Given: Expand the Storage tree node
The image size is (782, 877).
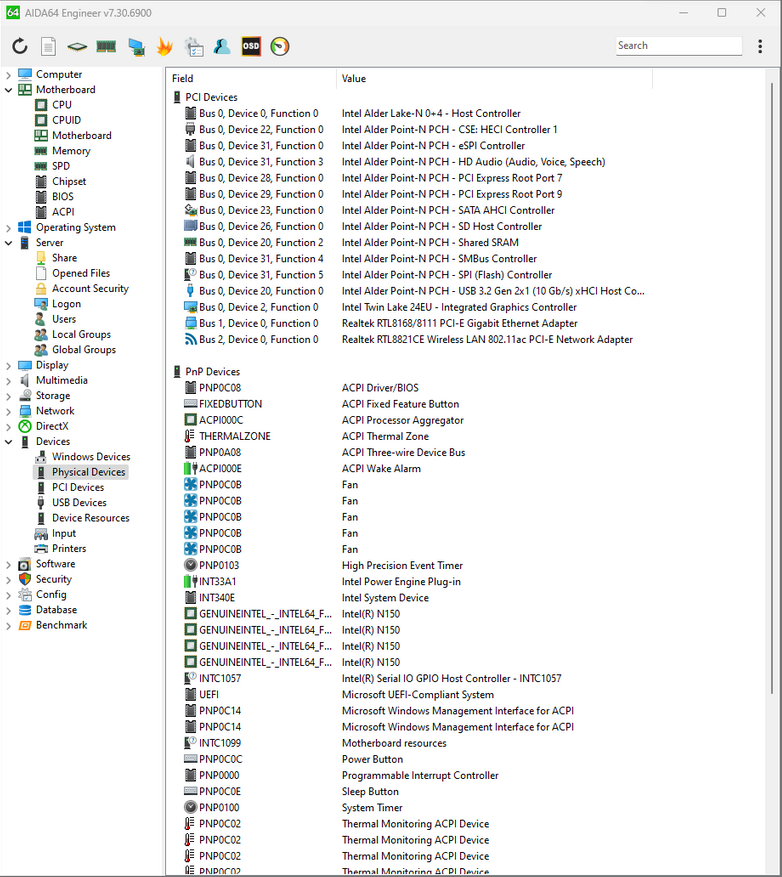Looking at the screenshot, I should click(x=8, y=396).
